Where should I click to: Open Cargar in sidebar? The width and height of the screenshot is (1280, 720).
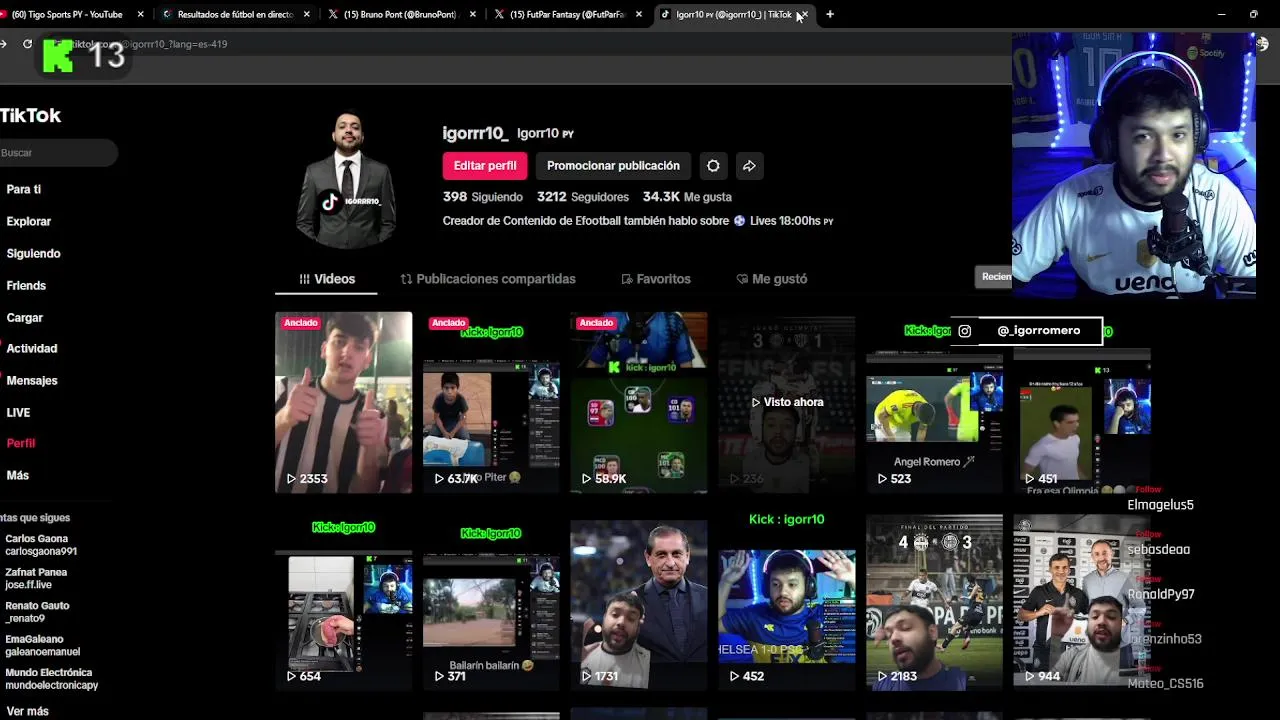click(25, 317)
